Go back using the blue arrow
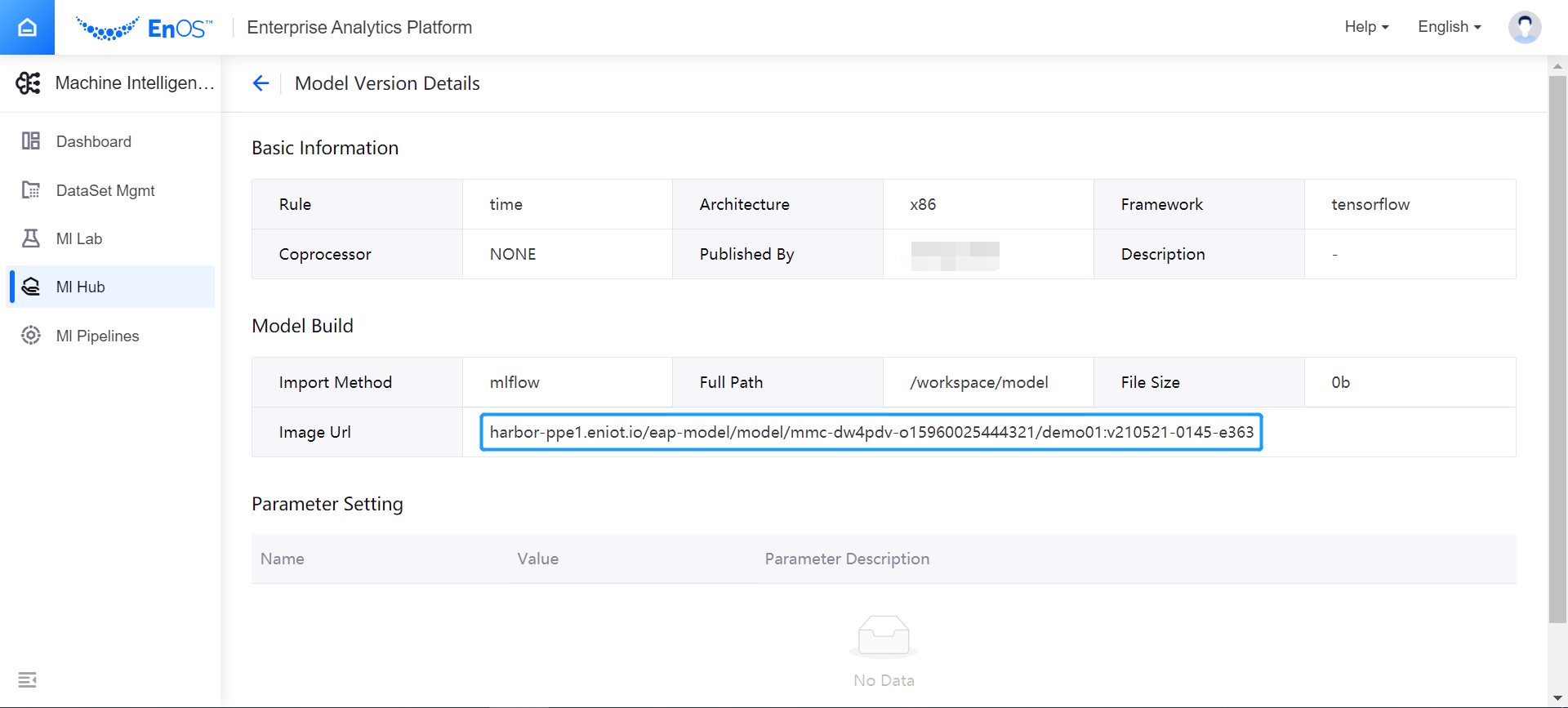The width and height of the screenshot is (1568, 708). pyautogui.click(x=261, y=83)
